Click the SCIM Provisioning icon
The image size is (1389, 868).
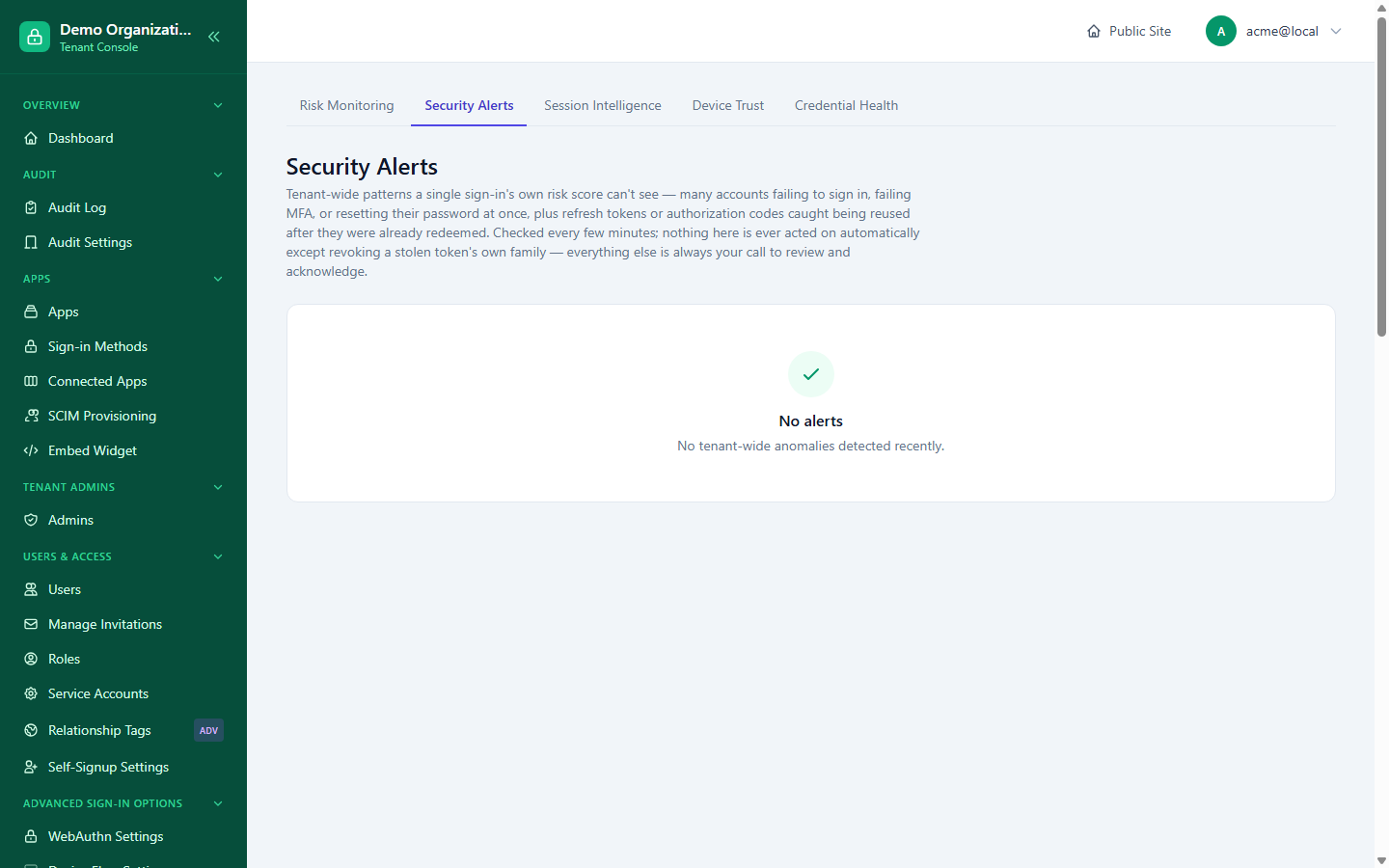click(x=31, y=416)
